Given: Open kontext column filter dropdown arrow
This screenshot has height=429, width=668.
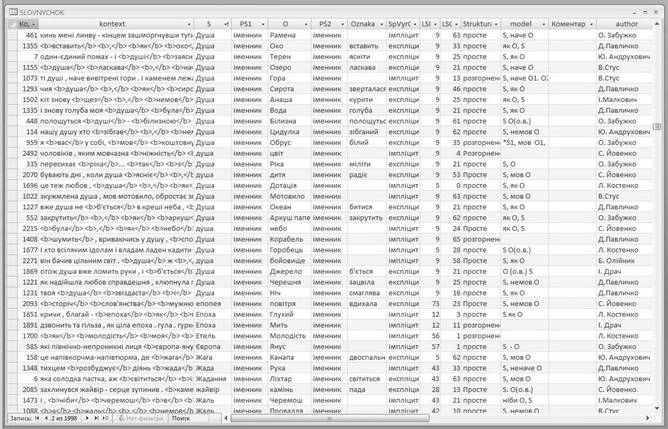Looking at the screenshot, I should coord(189,24).
